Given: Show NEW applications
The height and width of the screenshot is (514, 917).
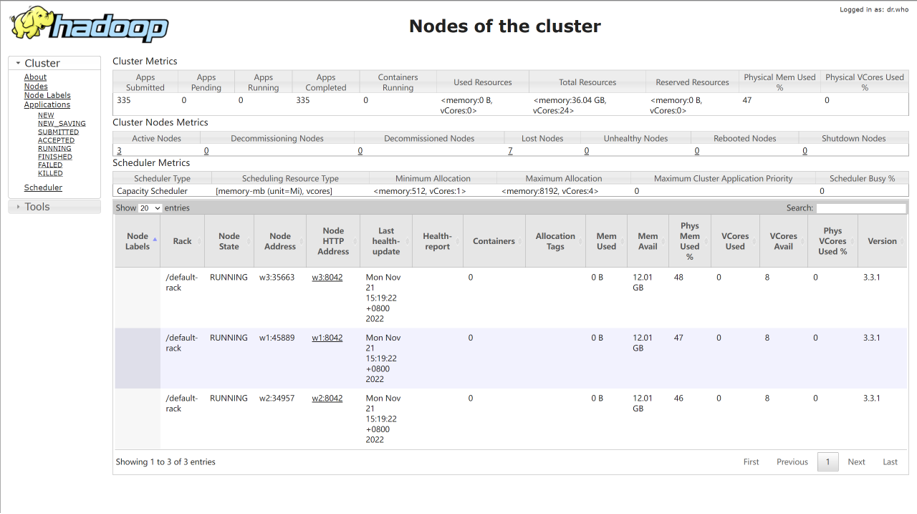Looking at the screenshot, I should (46, 116).
